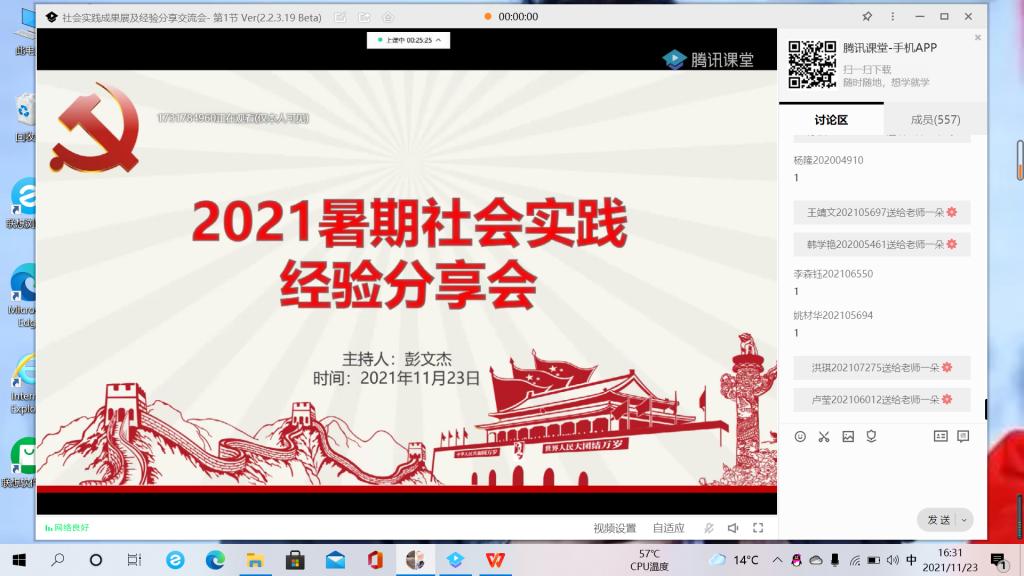Toggle the 自适应 video fit mode
Image resolution: width=1024 pixels, height=576 pixels.
(669, 528)
